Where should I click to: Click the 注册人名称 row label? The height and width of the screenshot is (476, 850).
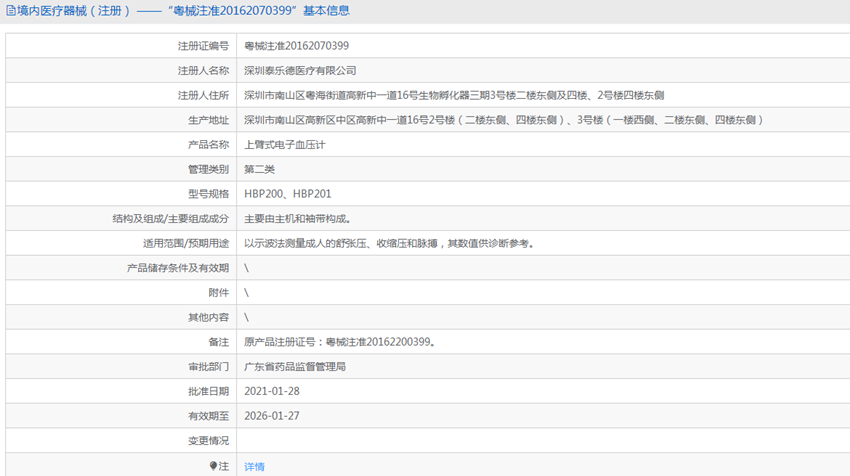click(x=203, y=70)
